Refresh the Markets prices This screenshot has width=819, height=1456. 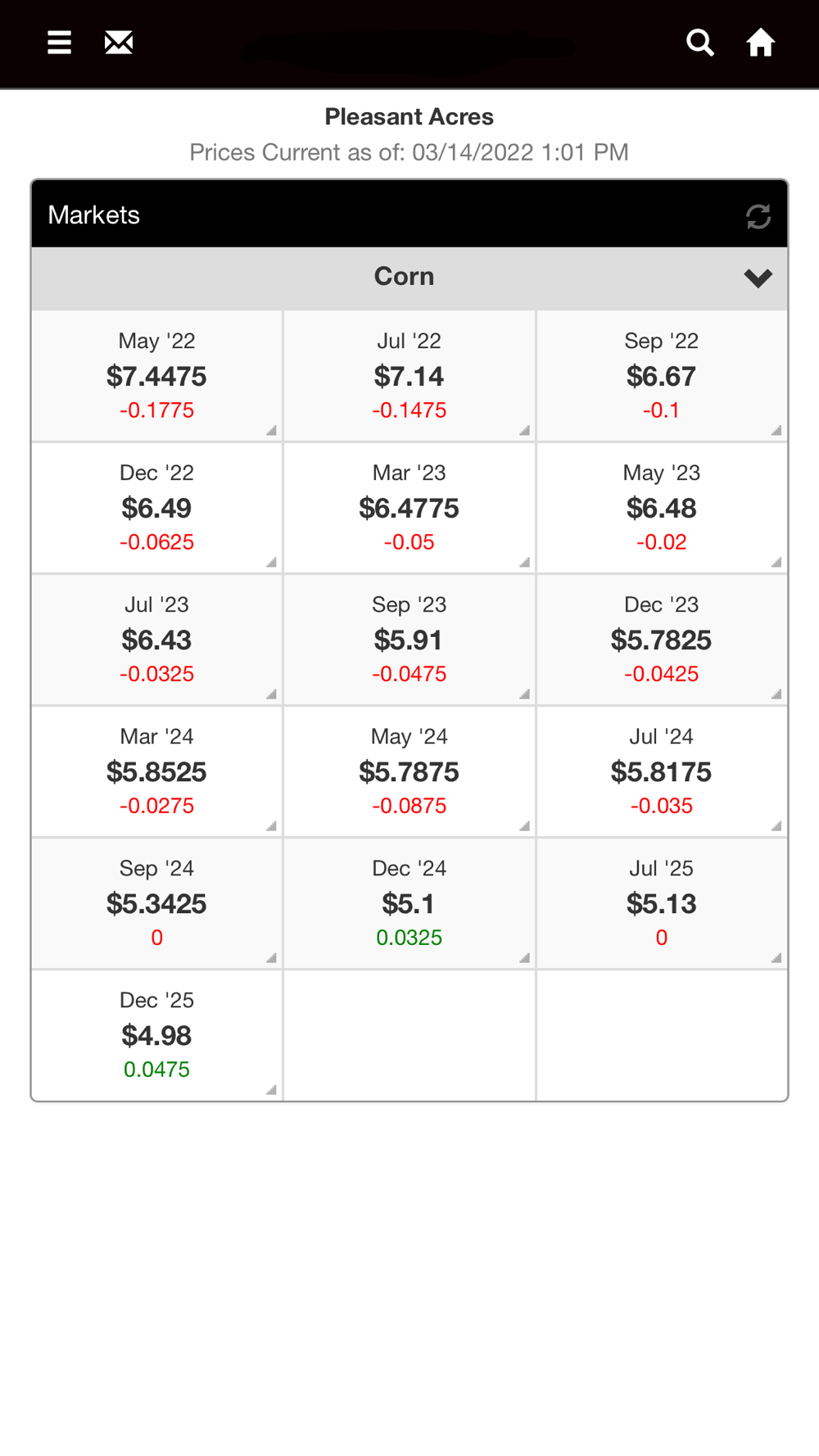[x=758, y=216]
